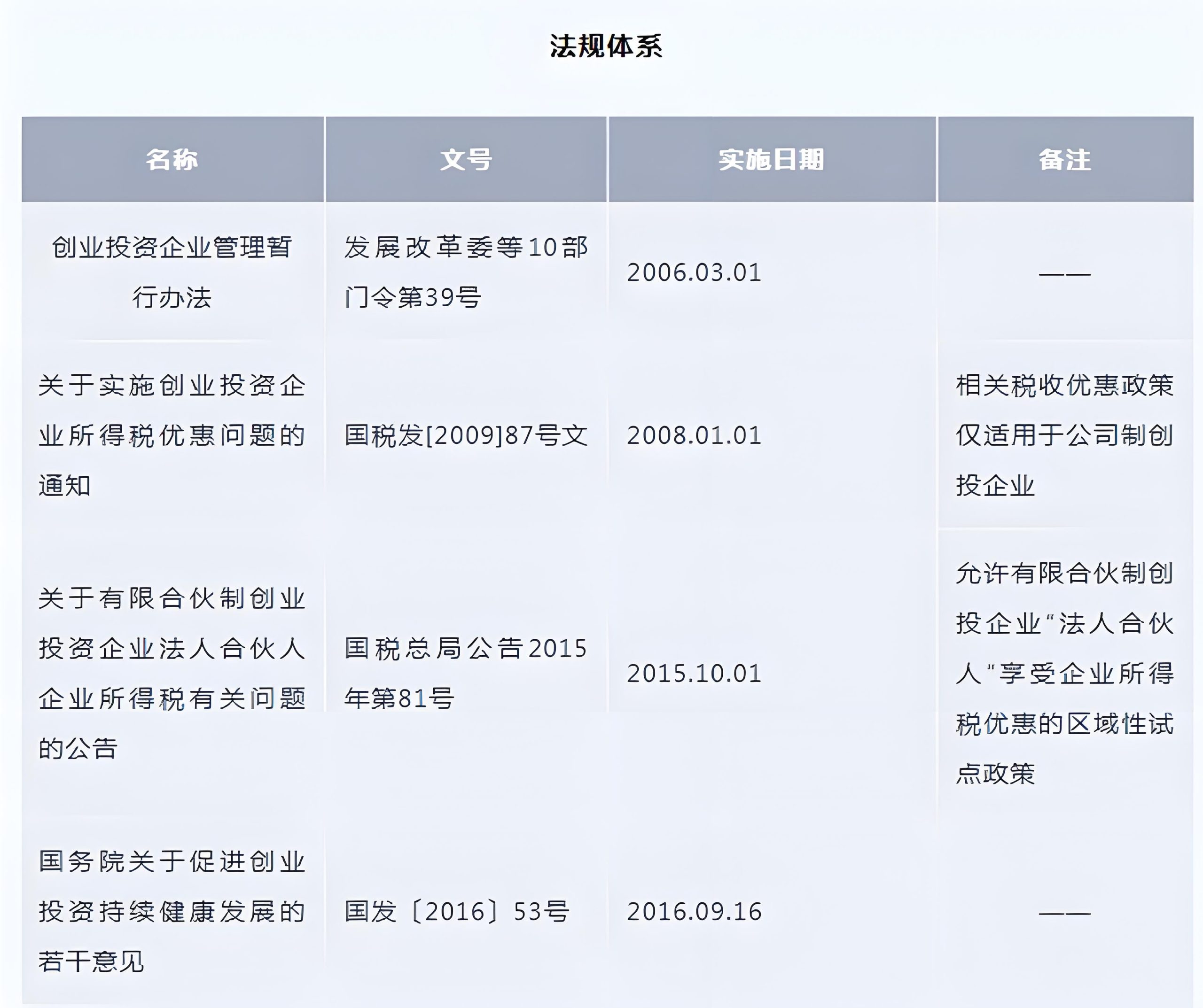The image size is (1203, 1008).
Task: Click remark about 区域性试点政策
Action: (x=1064, y=674)
